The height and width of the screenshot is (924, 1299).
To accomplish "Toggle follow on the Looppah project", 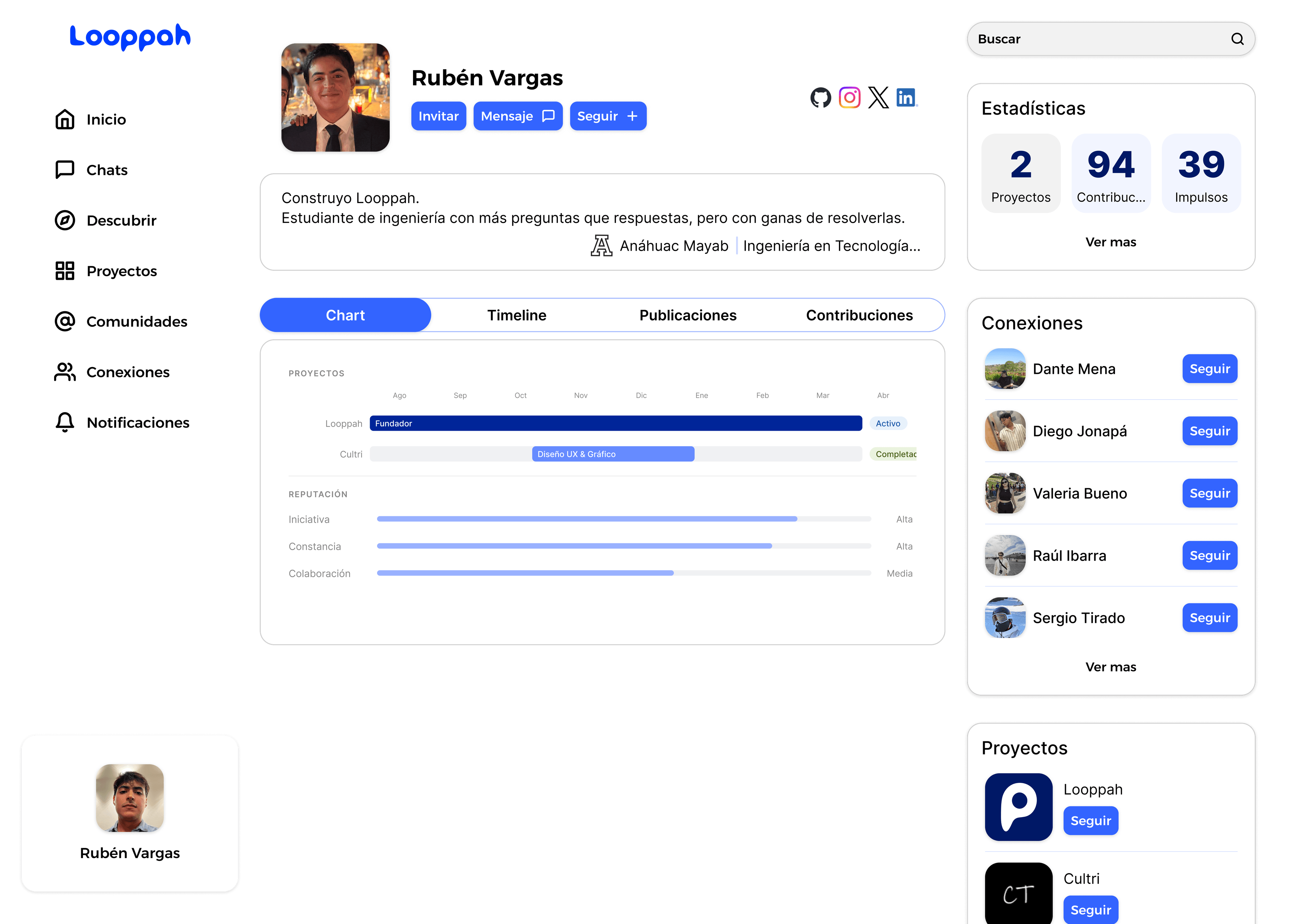I will pos(1090,820).
